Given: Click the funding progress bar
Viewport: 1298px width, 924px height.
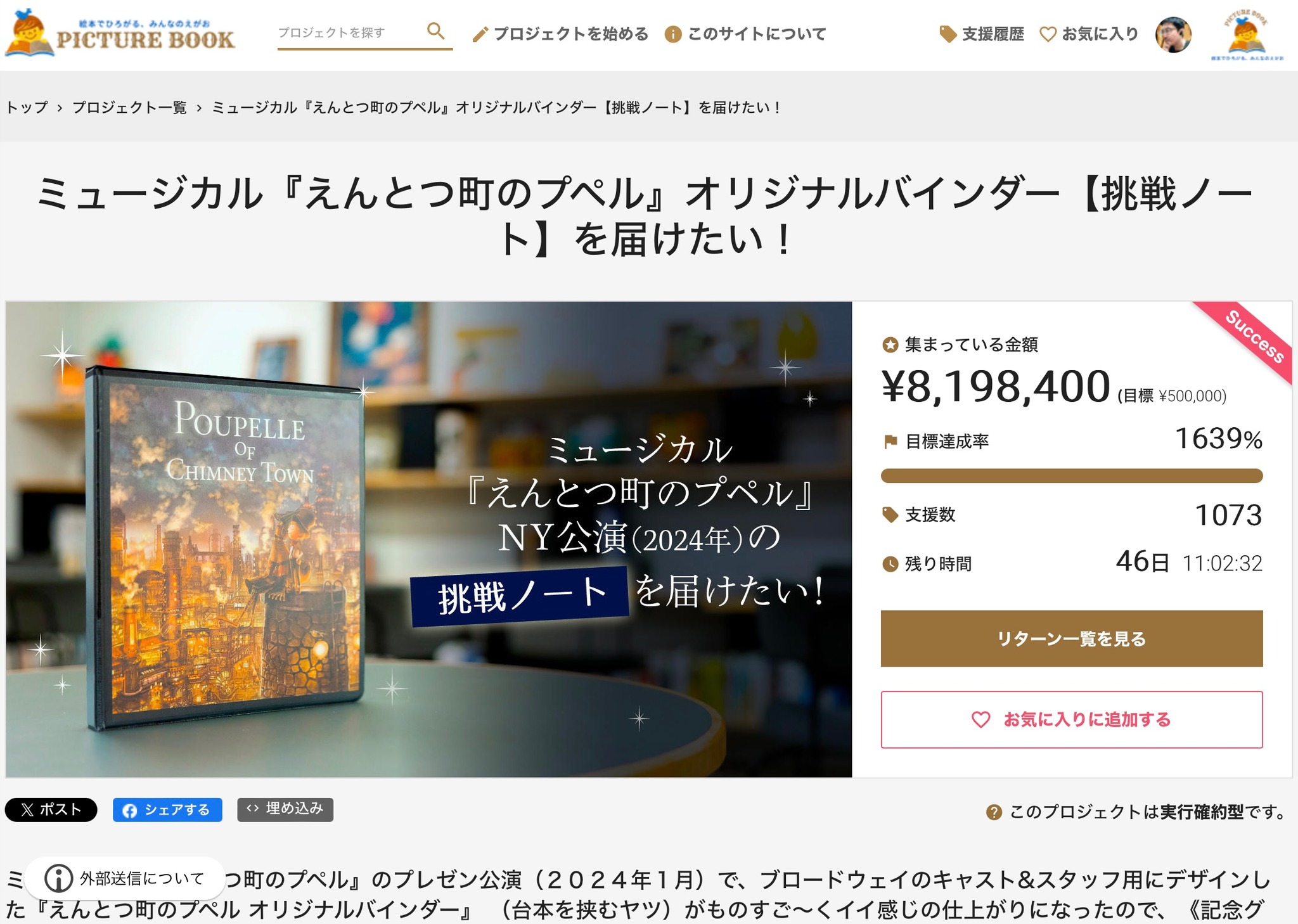Looking at the screenshot, I should 1072,476.
